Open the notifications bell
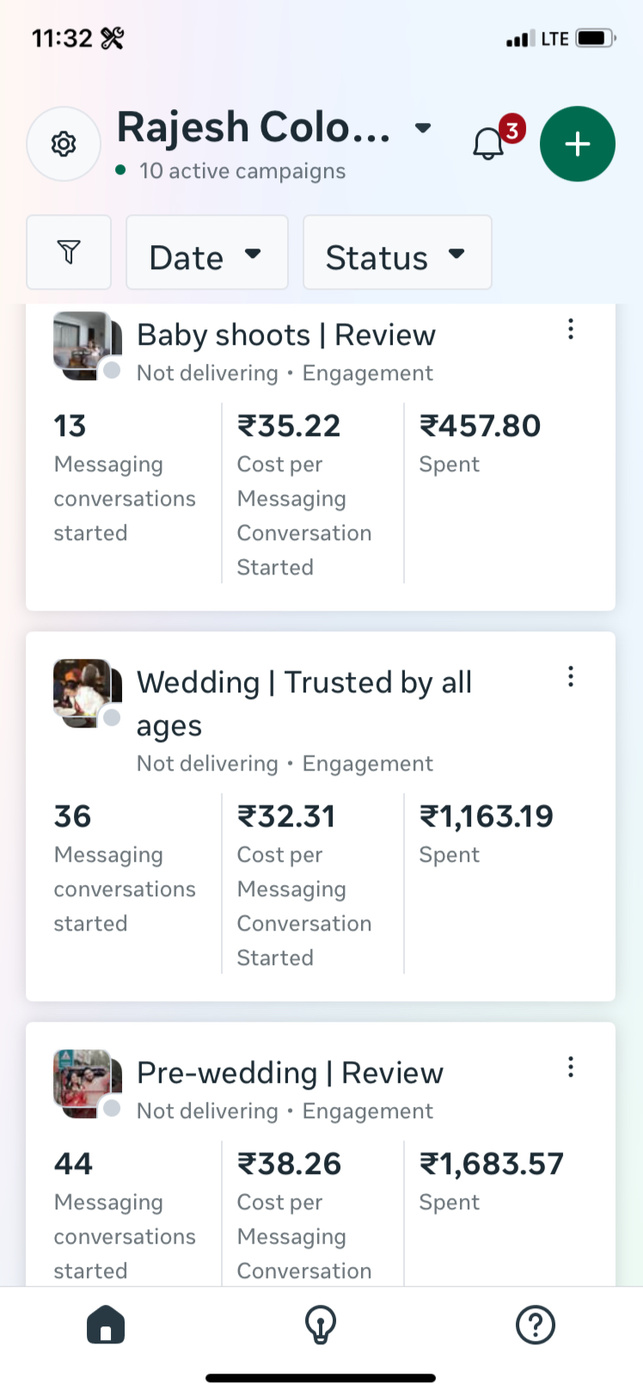The height and width of the screenshot is (1396, 643). (x=488, y=144)
